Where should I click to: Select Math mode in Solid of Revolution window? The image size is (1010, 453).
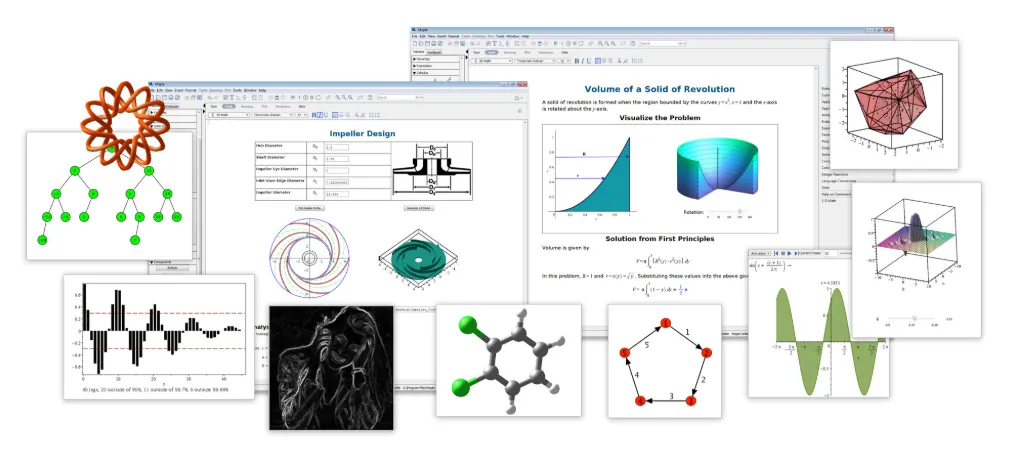(x=491, y=52)
